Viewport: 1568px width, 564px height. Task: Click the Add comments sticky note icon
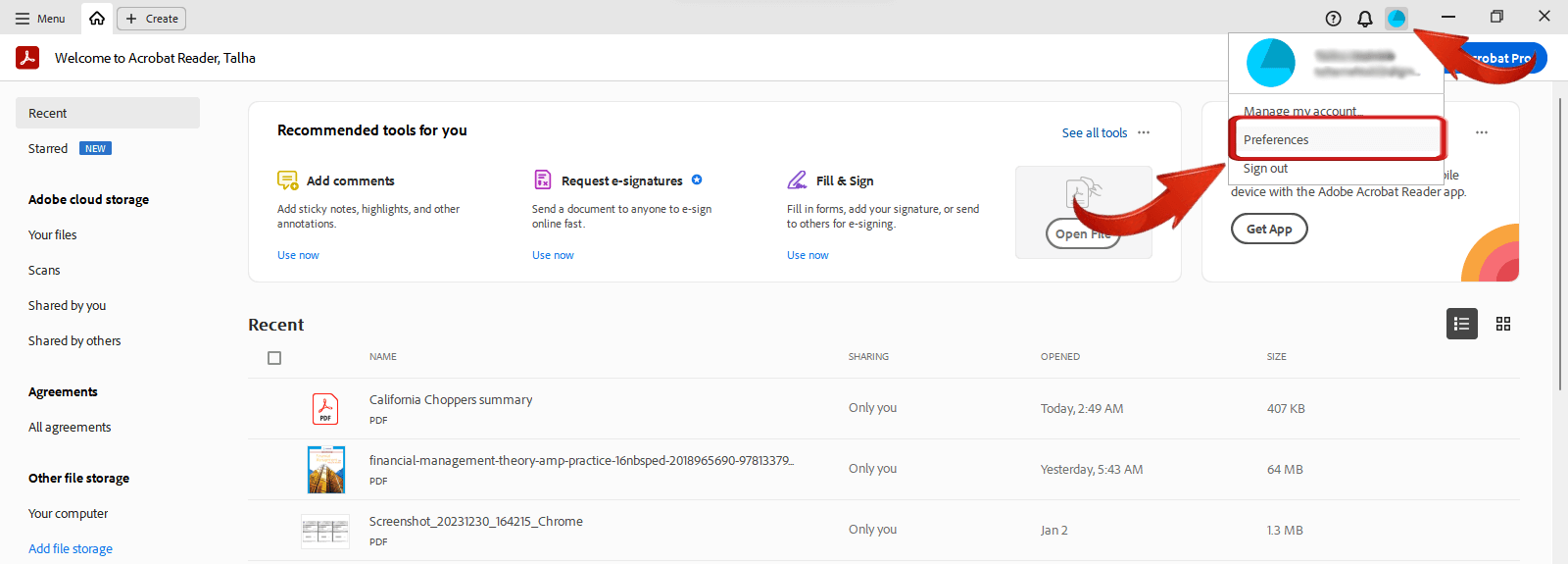click(x=287, y=180)
